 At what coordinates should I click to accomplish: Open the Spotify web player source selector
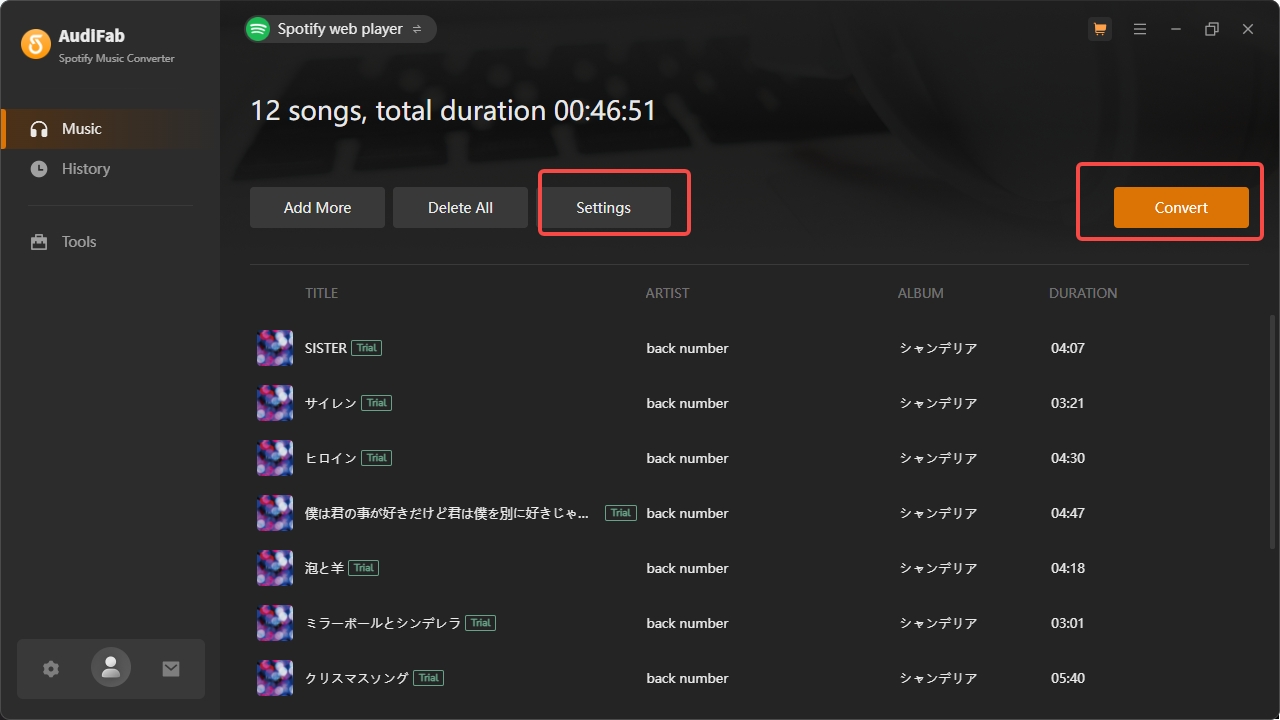[340, 29]
